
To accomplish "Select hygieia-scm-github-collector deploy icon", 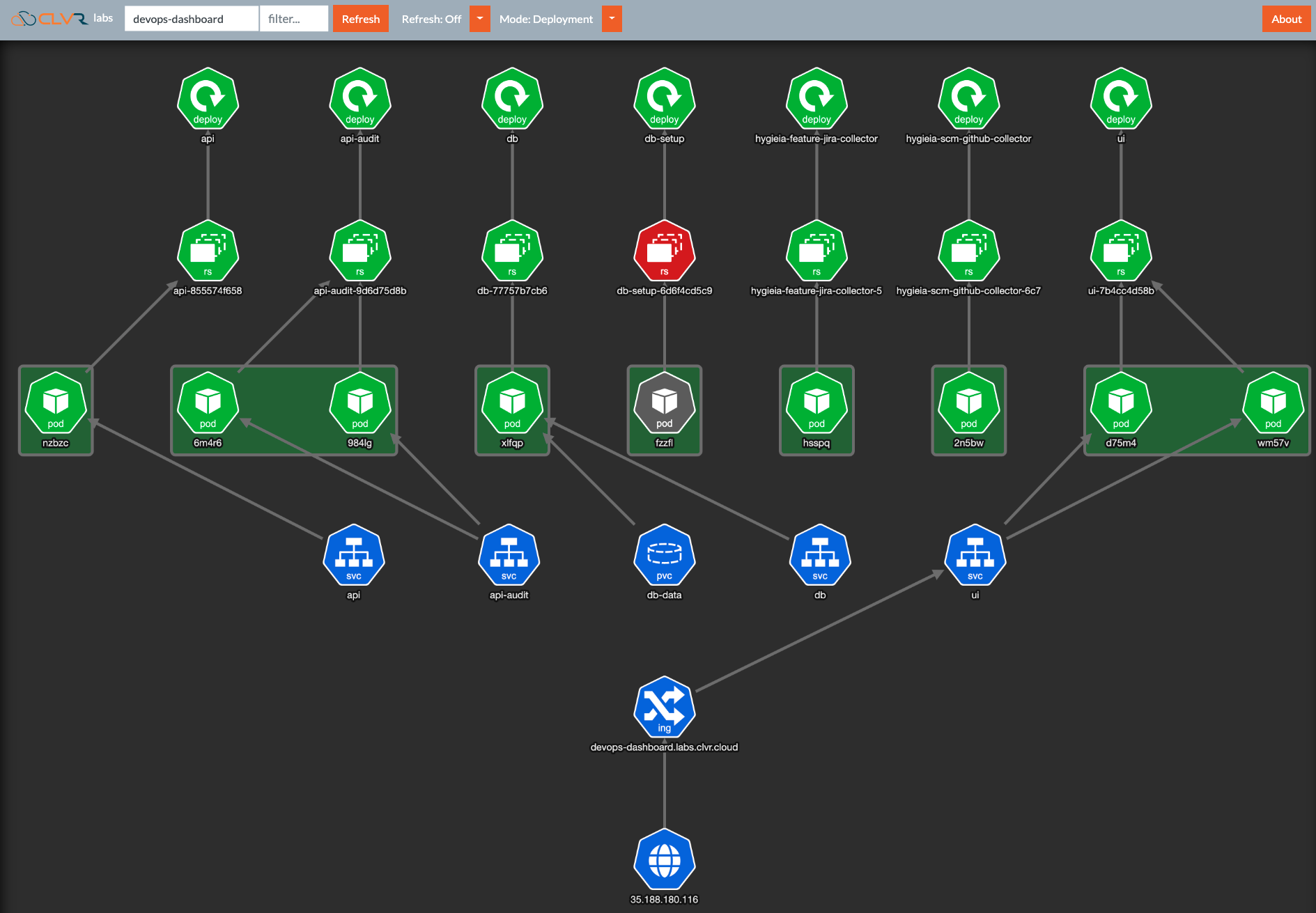I will click(x=969, y=98).
